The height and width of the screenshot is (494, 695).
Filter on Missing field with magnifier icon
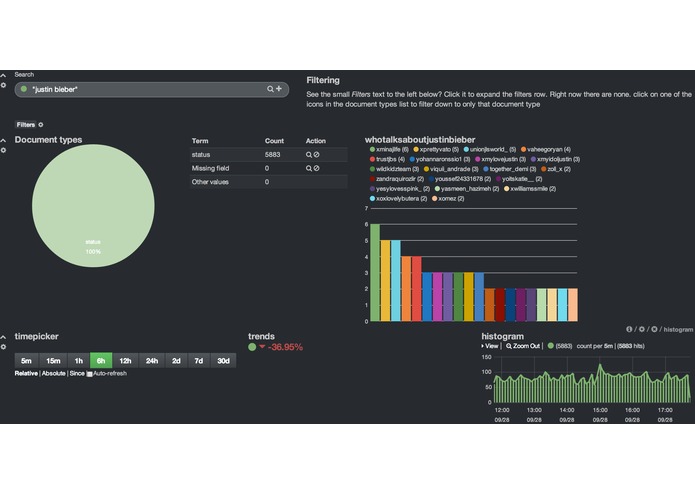click(308, 168)
